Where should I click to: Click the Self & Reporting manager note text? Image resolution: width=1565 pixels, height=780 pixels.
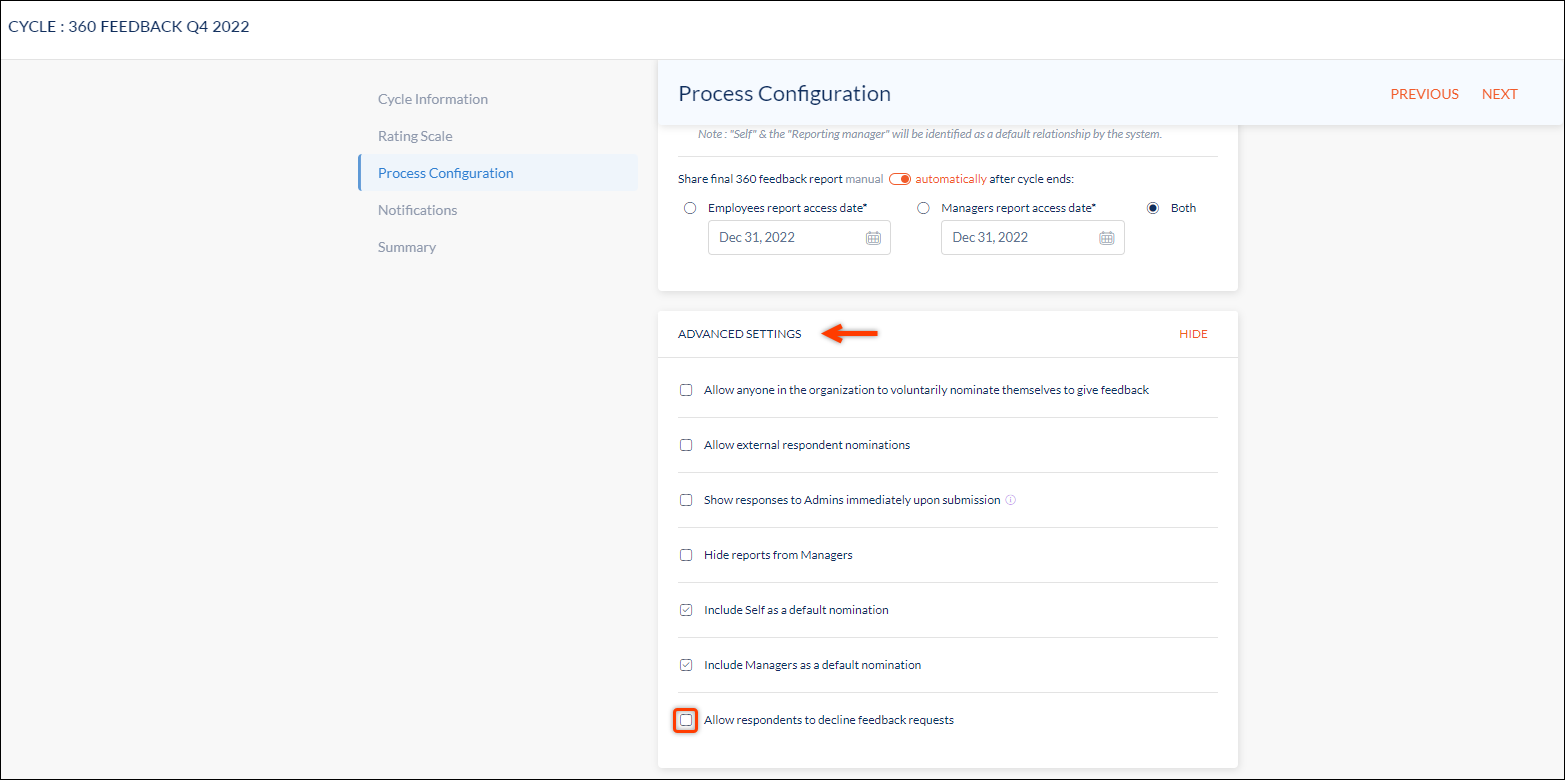click(x=930, y=134)
